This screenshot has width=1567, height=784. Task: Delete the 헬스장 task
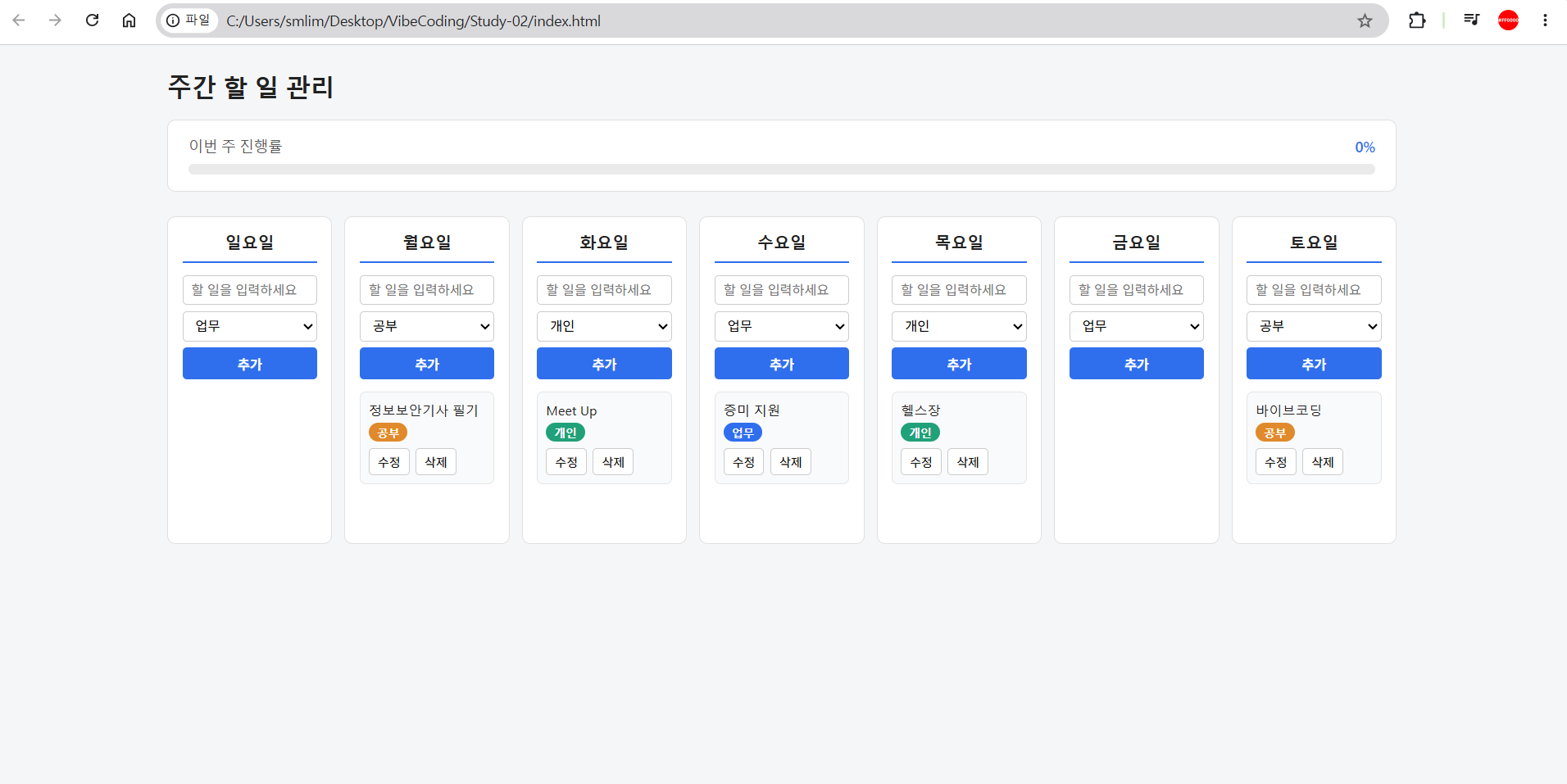coord(968,462)
